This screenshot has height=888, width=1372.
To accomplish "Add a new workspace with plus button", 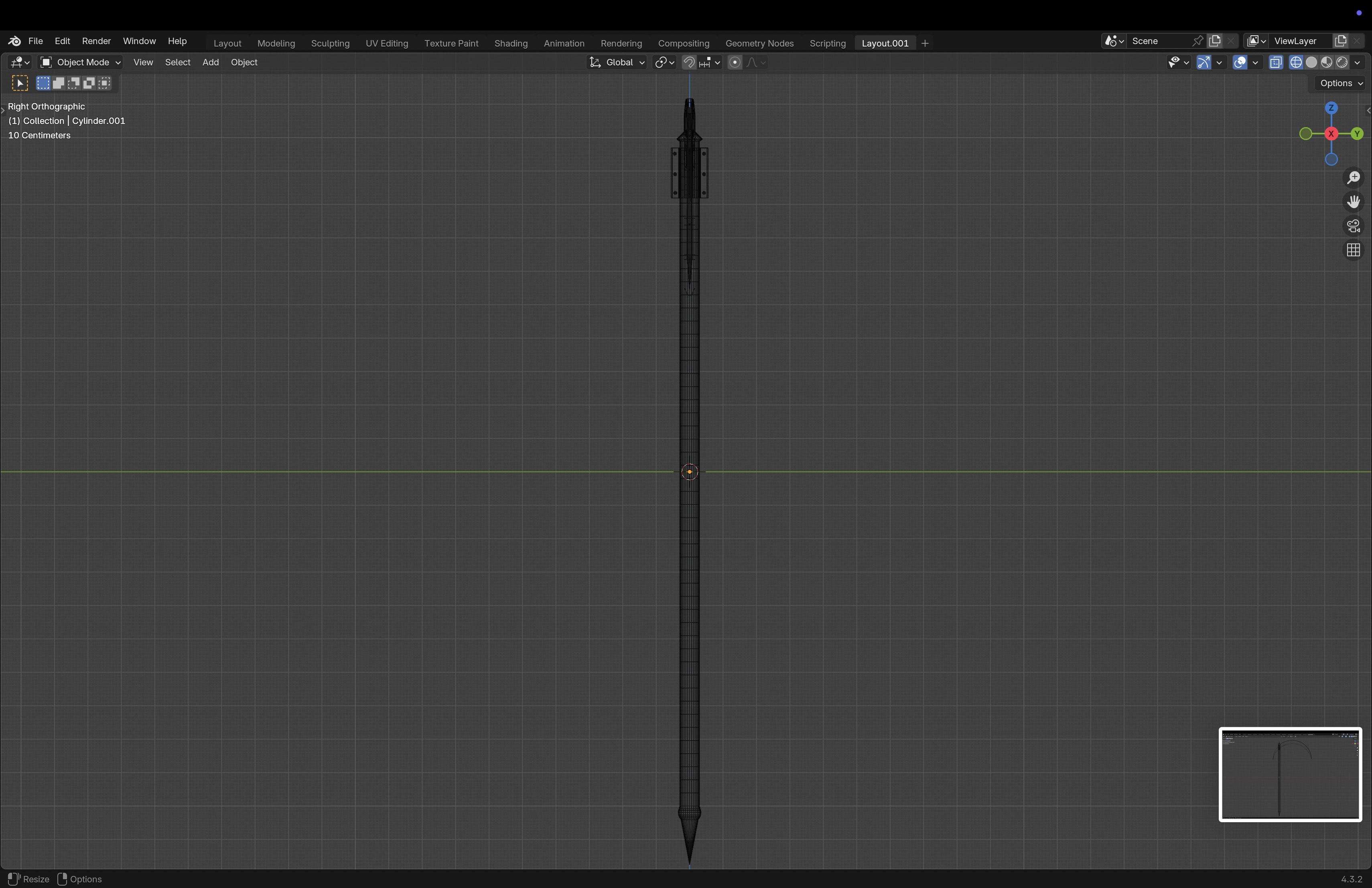I will pos(925,43).
